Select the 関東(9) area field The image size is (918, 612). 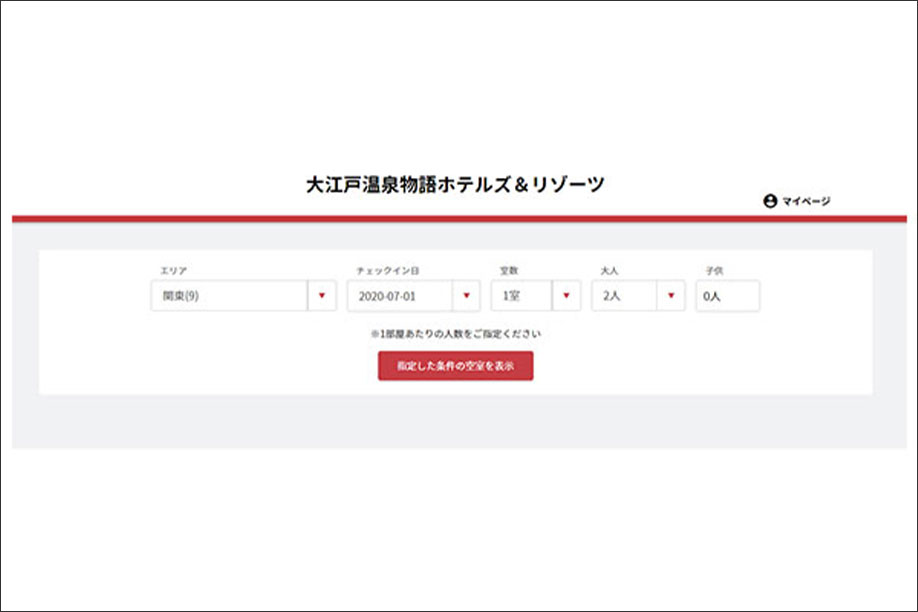230,296
